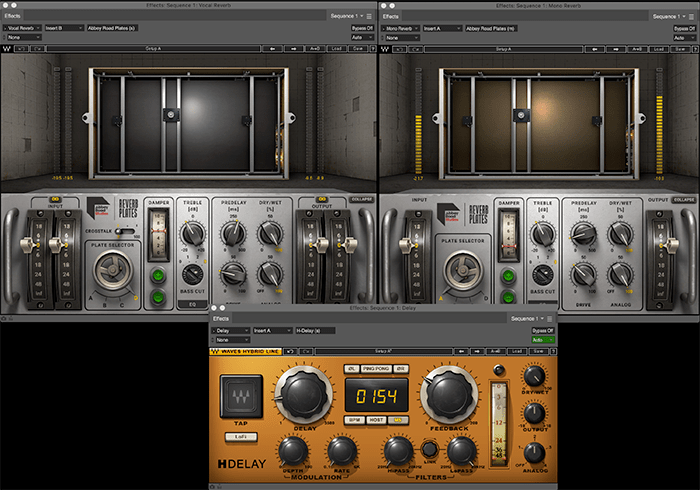
Task: Open Sequence 1 dropdown in Vocal Reverb window
Action: click(x=347, y=16)
